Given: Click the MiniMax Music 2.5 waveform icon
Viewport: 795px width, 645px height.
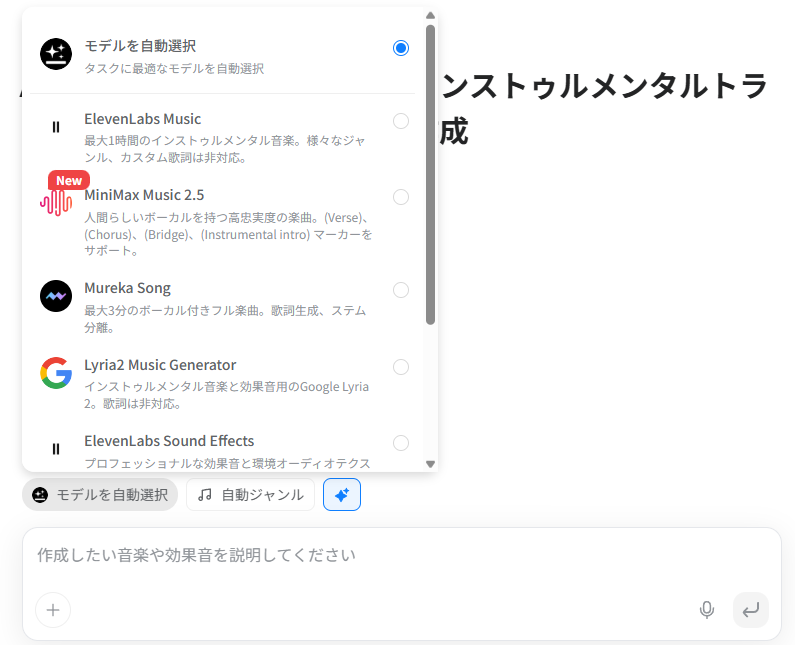Looking at the screenshot, I should [56, 203].
